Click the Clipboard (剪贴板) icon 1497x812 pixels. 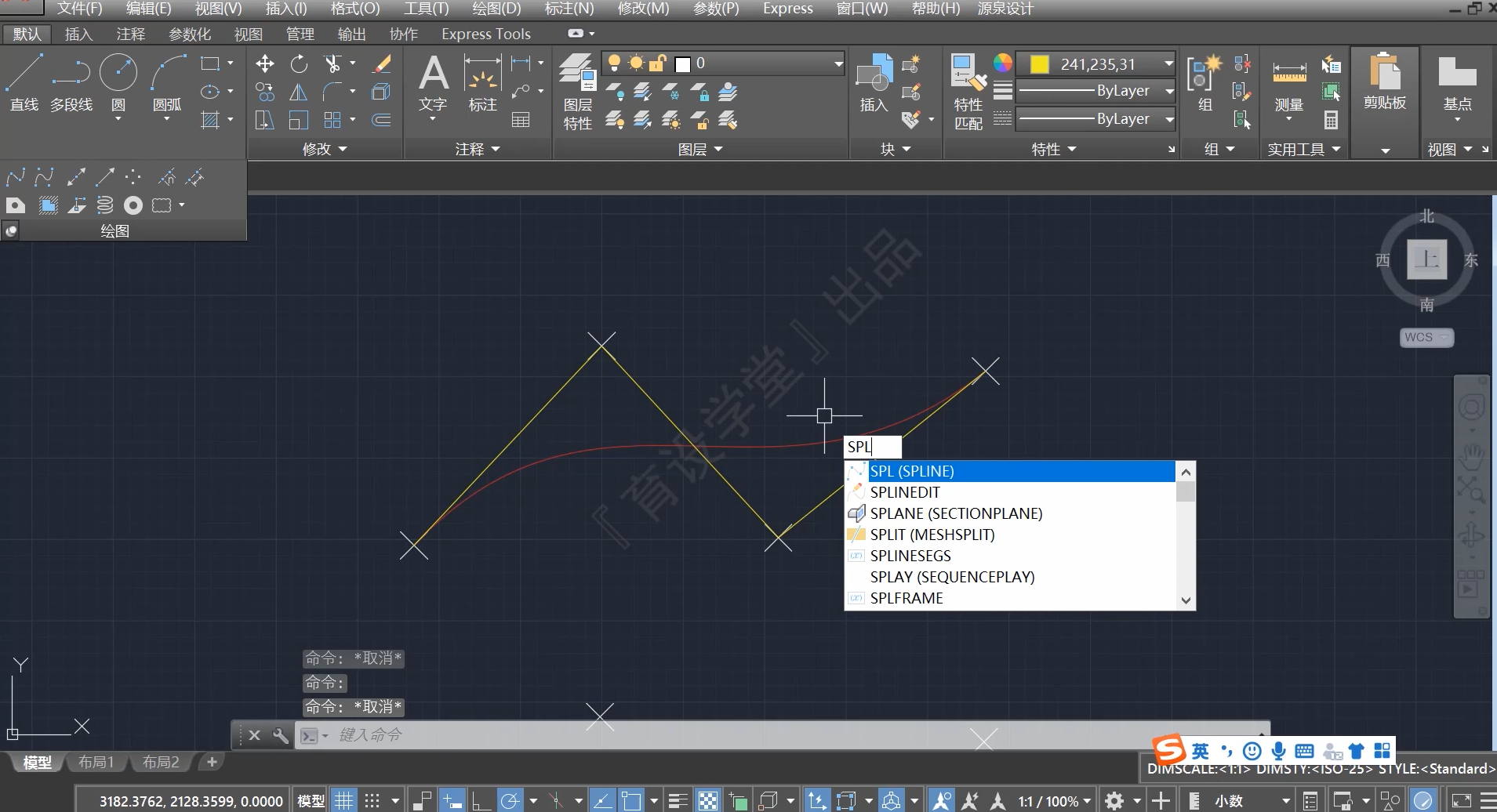pyautogui.click(x=1385, y=82)
